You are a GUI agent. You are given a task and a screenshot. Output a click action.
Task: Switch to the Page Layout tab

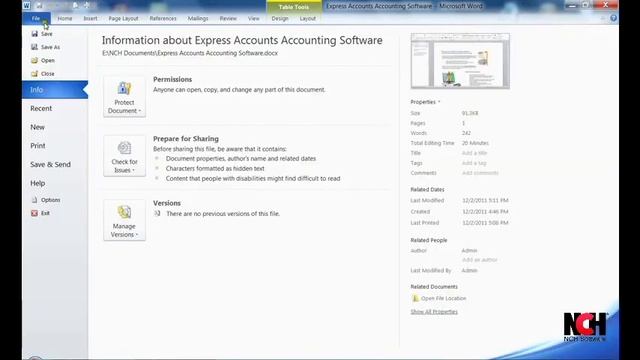(x=123, y=18)
